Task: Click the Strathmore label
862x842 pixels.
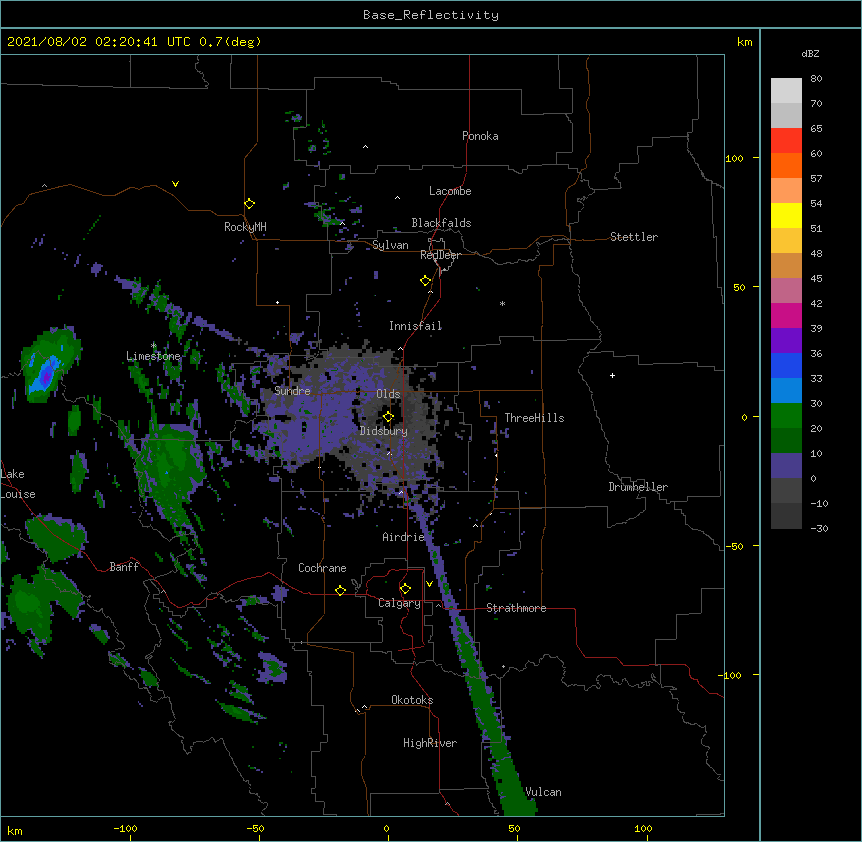Action: (516, 608)
